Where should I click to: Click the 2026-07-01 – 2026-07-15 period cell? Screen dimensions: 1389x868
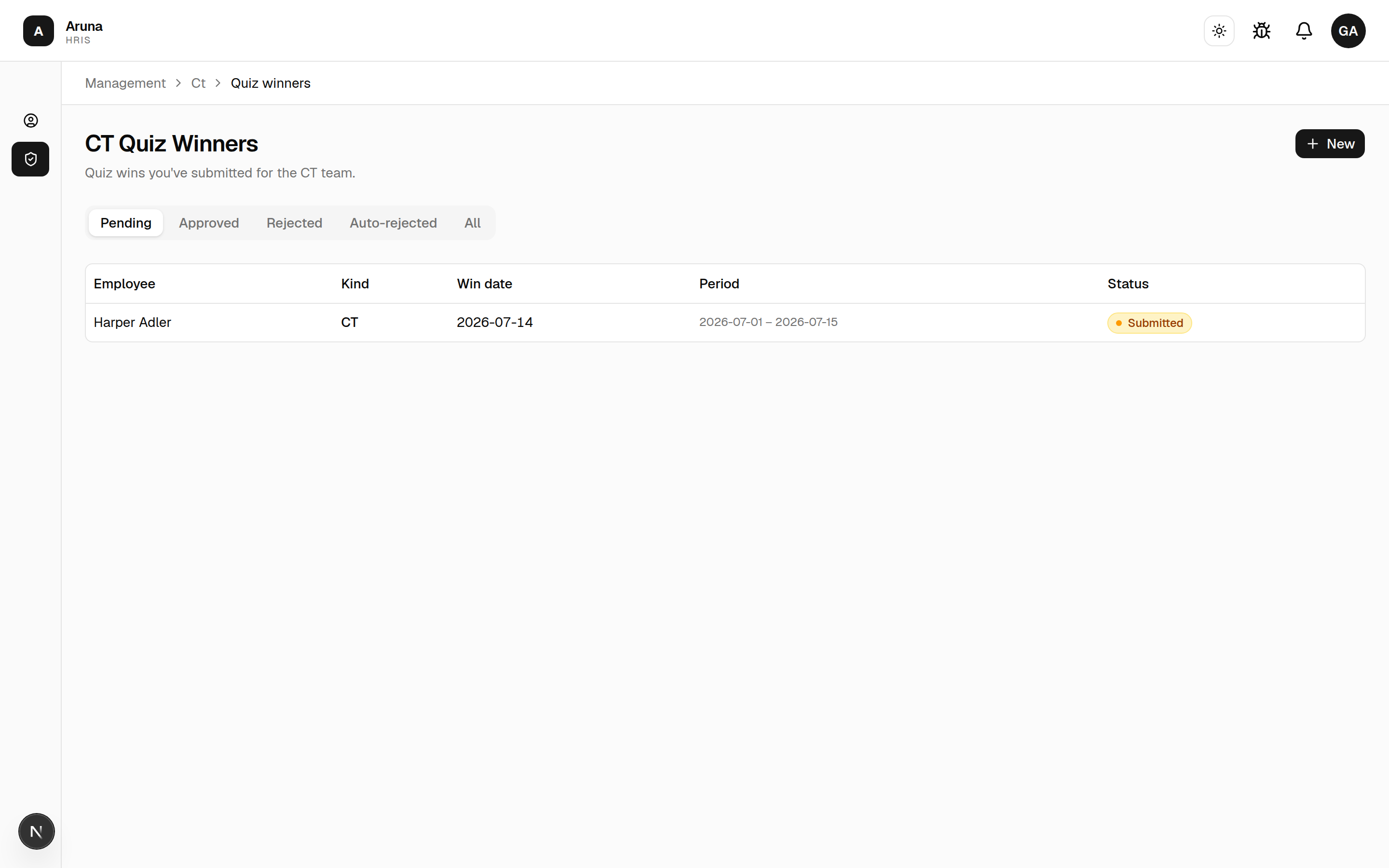pyautogui.click(x=768, y=322)
